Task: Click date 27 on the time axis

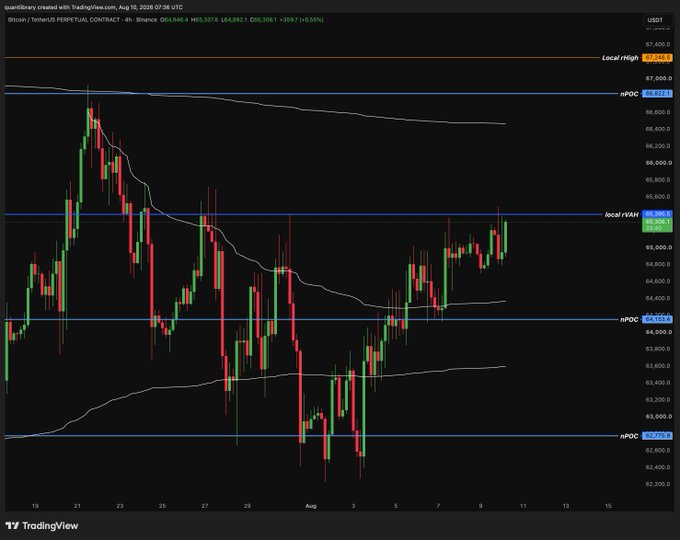Action: (205, 506)
